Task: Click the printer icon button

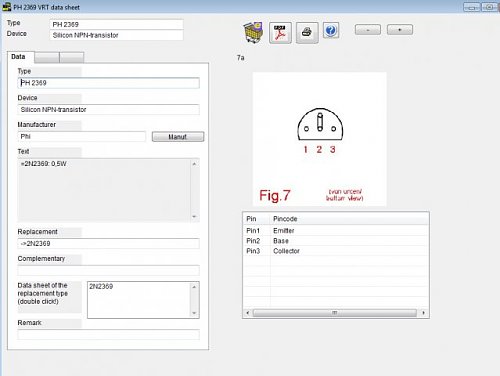Action: pyautogui.click(x=307, y=33)
